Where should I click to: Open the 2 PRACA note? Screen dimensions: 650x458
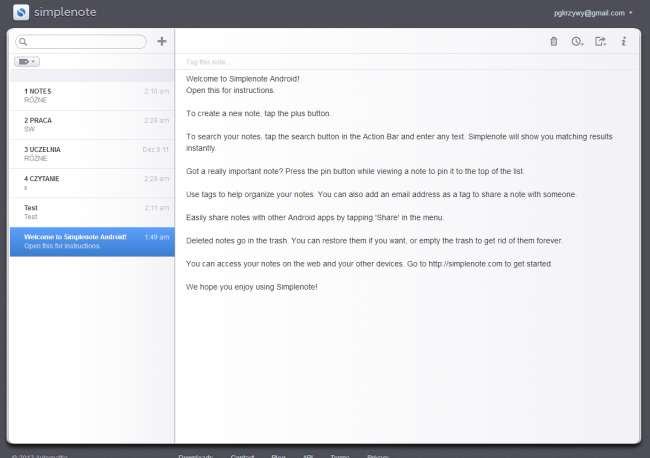tap(92, 125)
